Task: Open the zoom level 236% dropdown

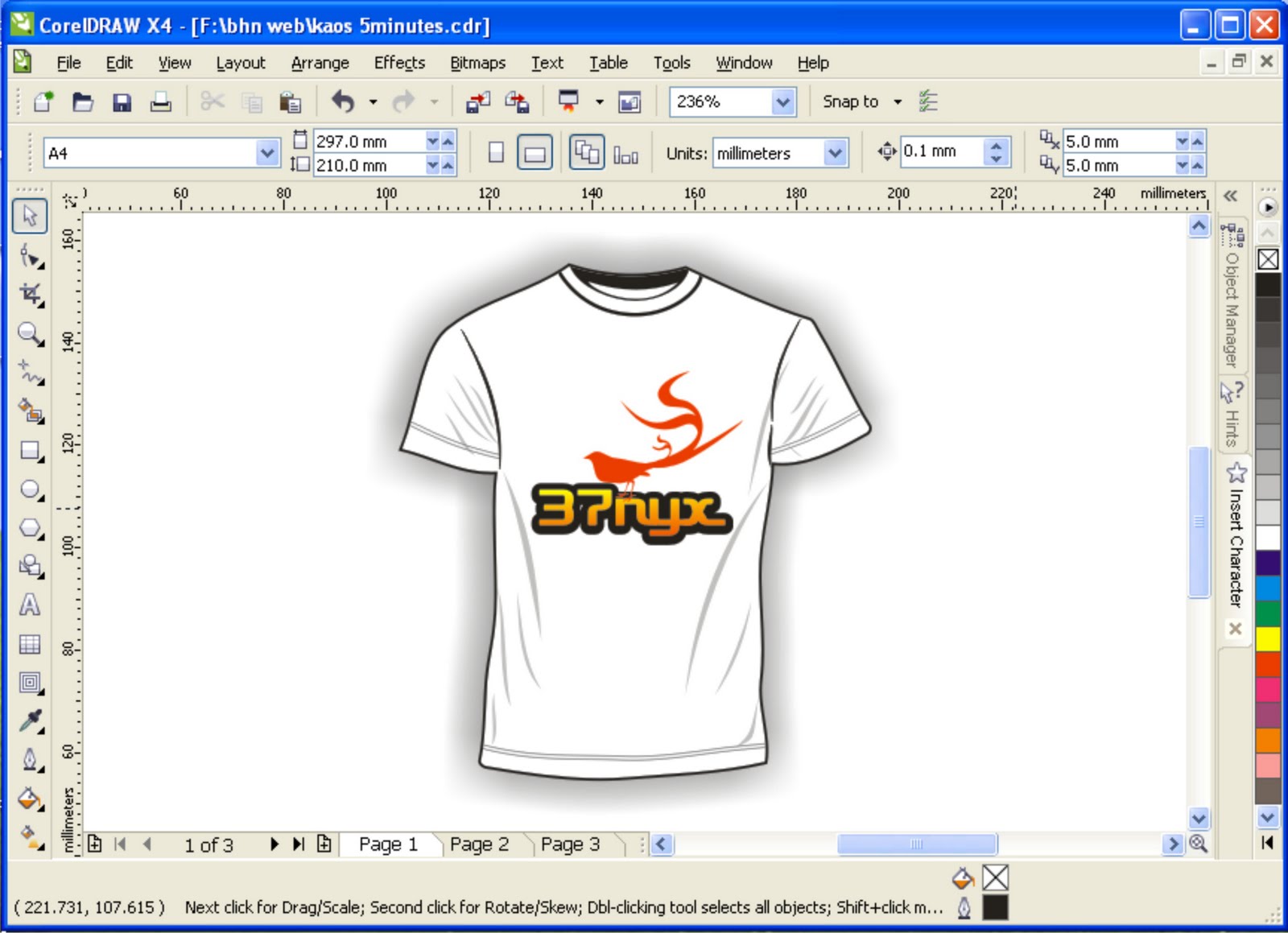Action: 782,101
